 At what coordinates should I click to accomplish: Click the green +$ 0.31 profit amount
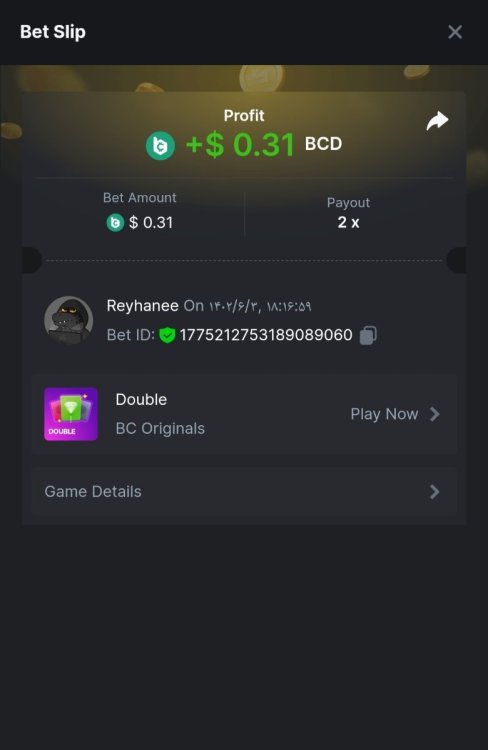pos(240,145)
